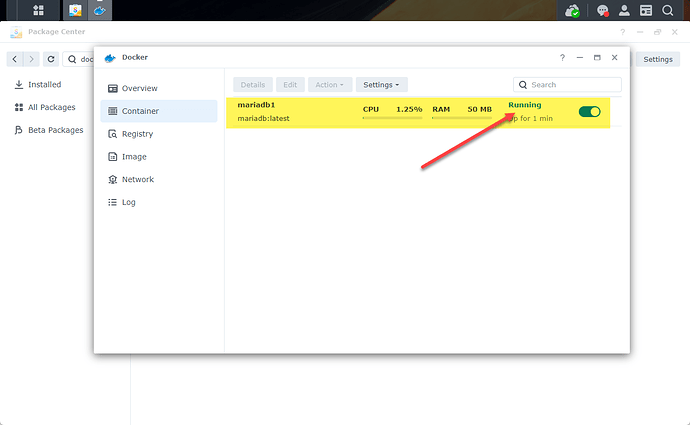The image size is (690, 425).
Task: Open the DSM desktop search magnifier
Action: [x=668, y=10]
